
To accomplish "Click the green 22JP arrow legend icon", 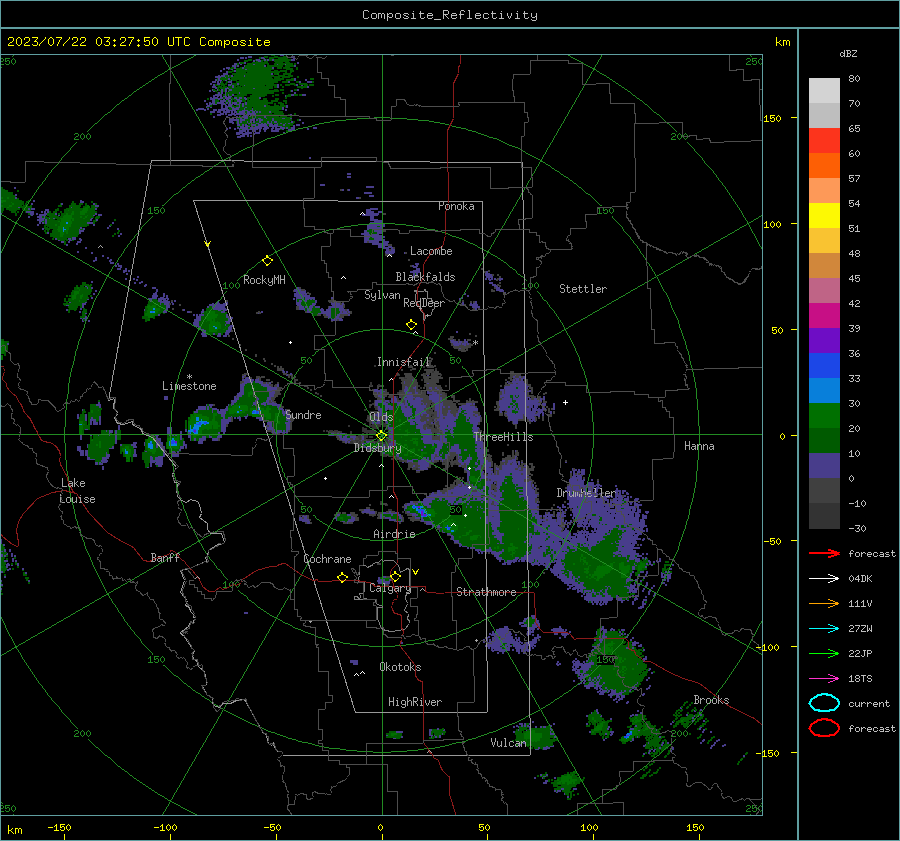I will click(x=824, y=653).
